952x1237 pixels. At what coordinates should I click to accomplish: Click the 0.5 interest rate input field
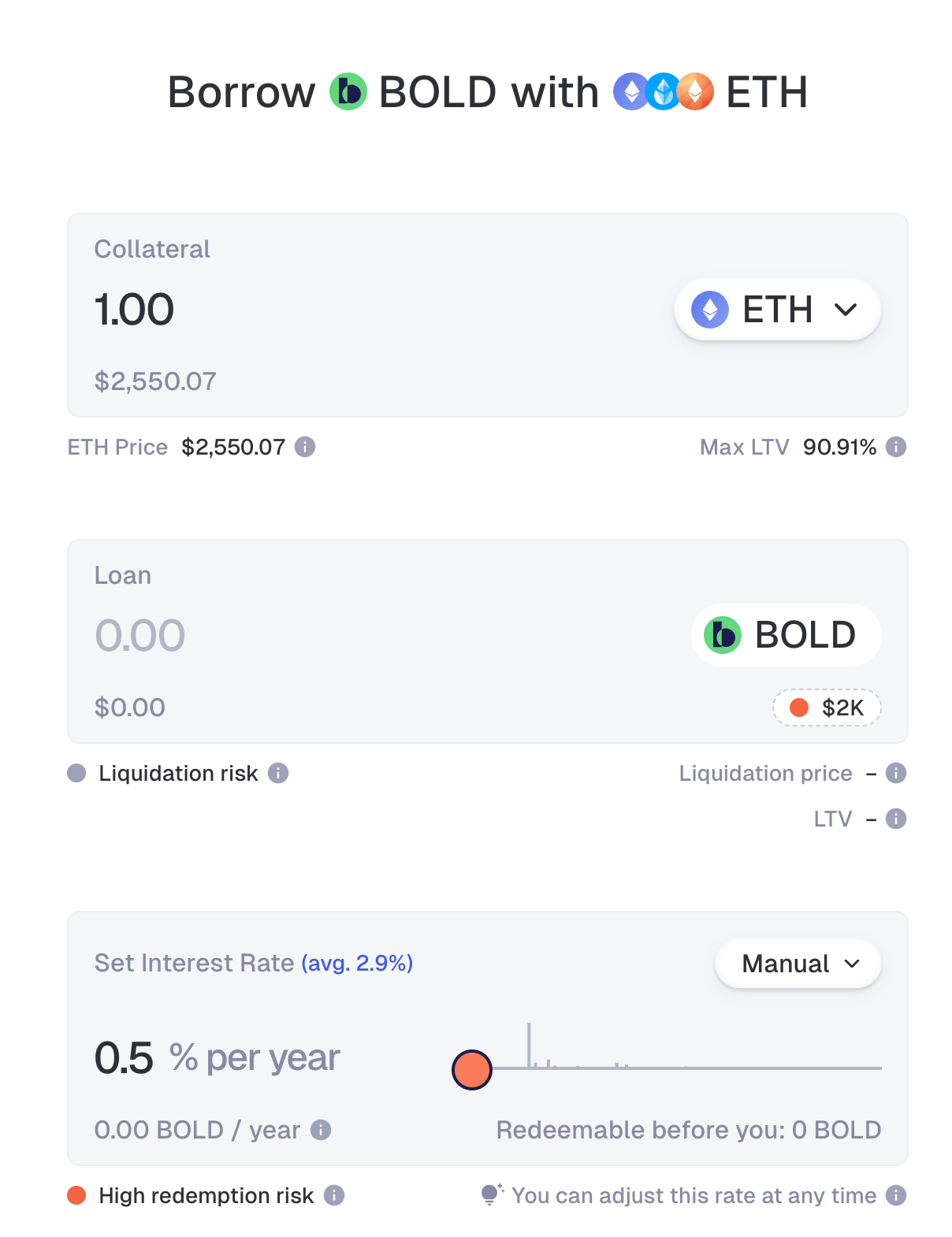(x=125, y=1058)
